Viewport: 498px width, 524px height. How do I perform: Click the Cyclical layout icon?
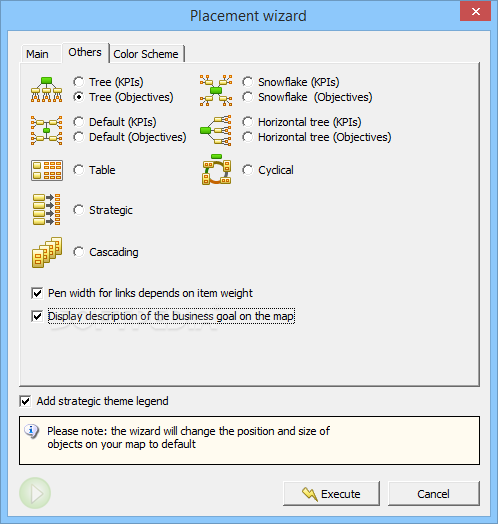point(217,169)
